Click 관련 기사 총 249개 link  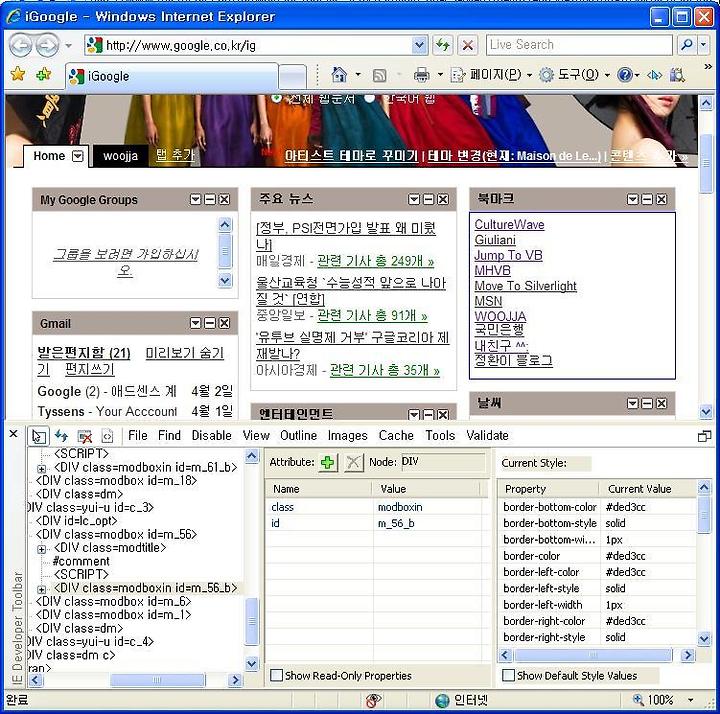click(x=375, y=261)
